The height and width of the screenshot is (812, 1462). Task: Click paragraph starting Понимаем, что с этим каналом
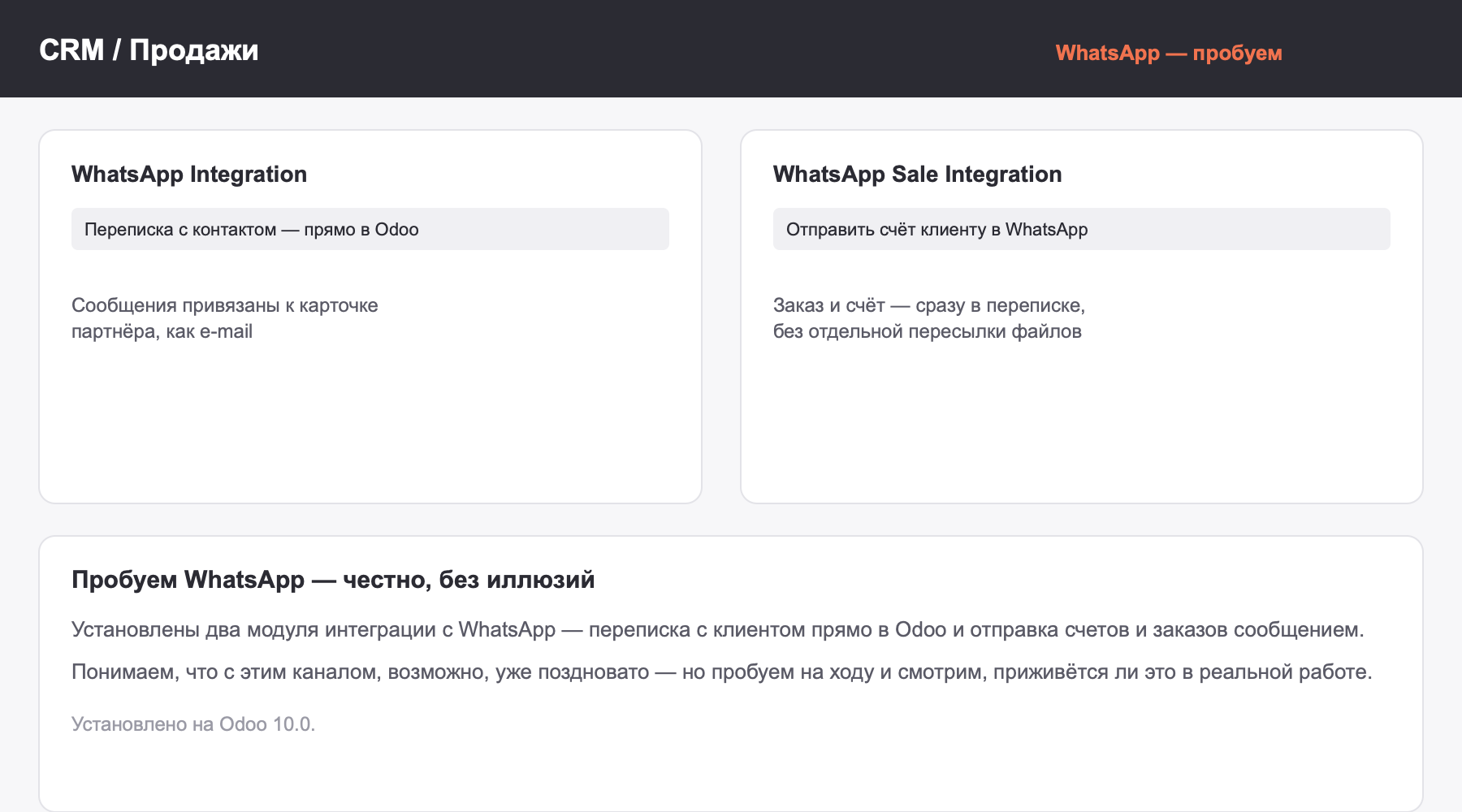click(x=722, y=672)
